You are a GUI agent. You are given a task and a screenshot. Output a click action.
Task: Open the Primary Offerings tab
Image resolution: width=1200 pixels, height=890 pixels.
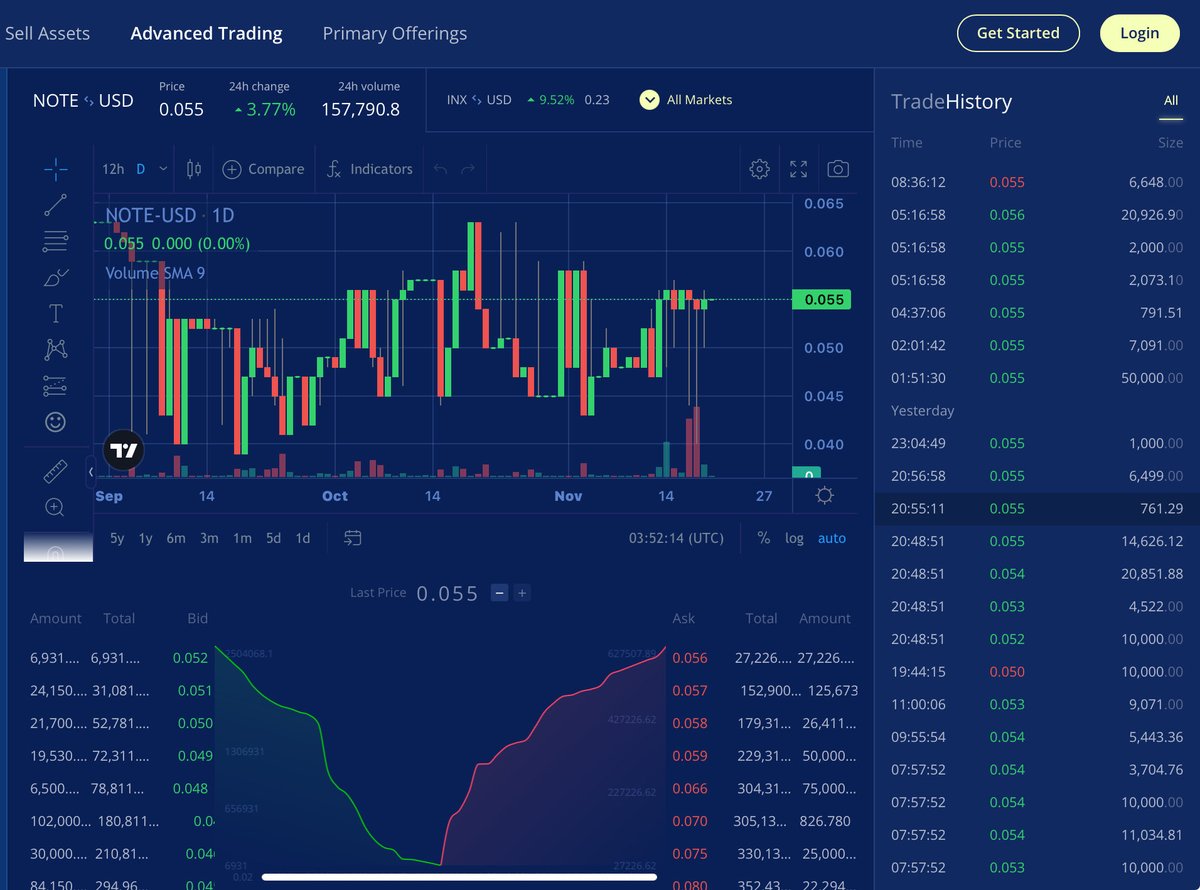pos(394,33)
